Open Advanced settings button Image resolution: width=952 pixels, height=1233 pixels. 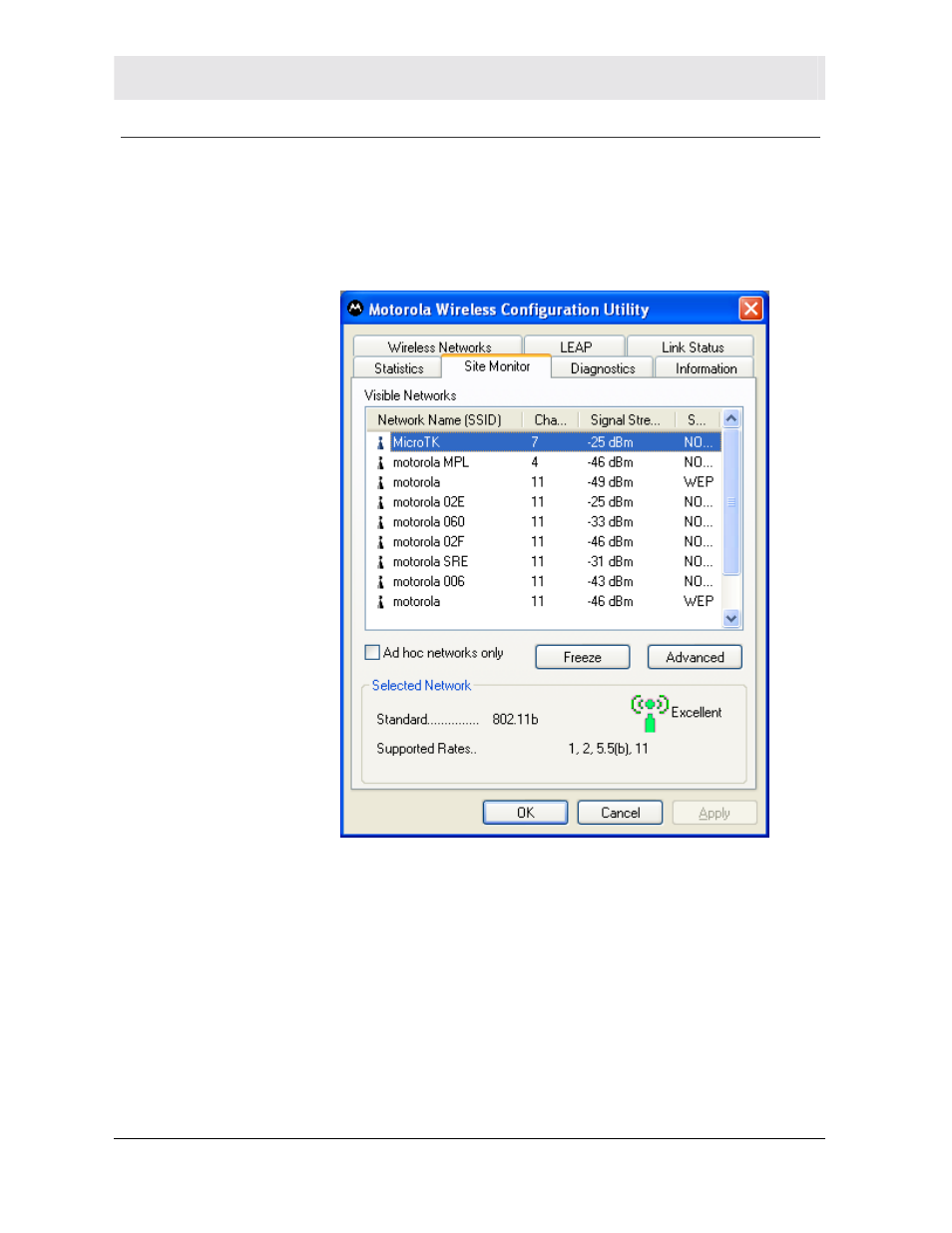[x=695, y=657]
